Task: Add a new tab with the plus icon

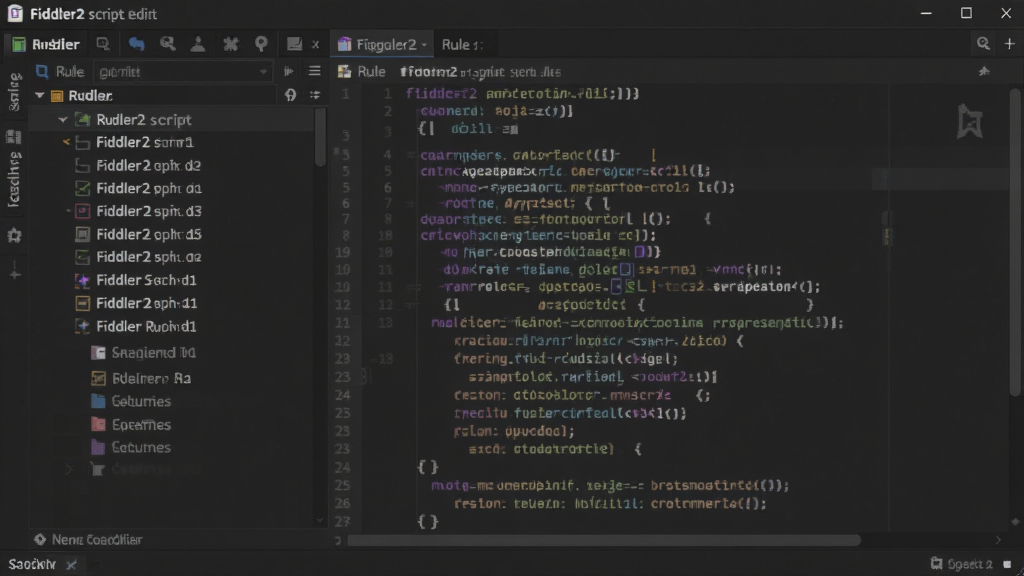Action: click(x=1010, y=44)
